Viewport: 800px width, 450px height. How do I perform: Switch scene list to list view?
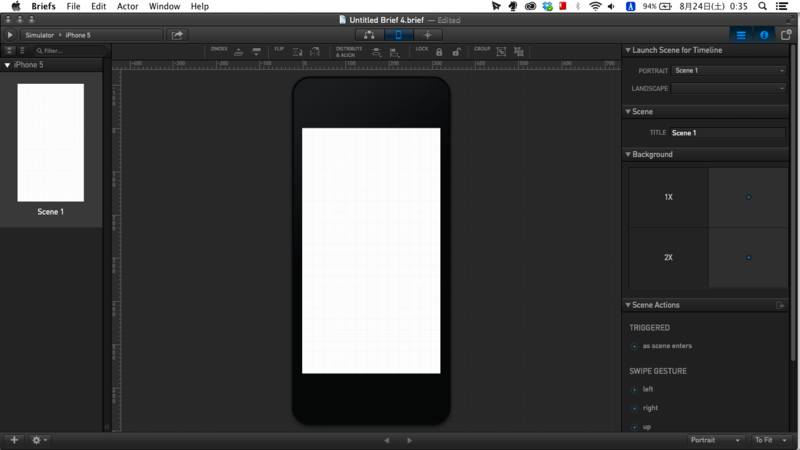tap(22, 51)
